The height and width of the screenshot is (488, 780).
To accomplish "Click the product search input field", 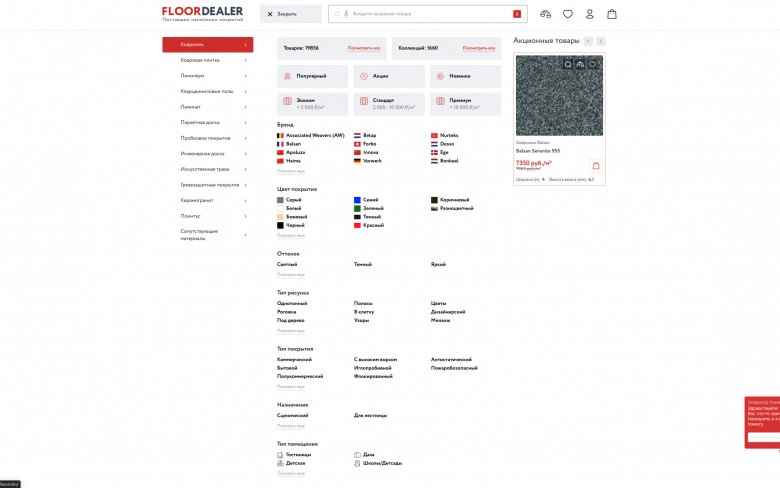I will (x=428, y=14).
